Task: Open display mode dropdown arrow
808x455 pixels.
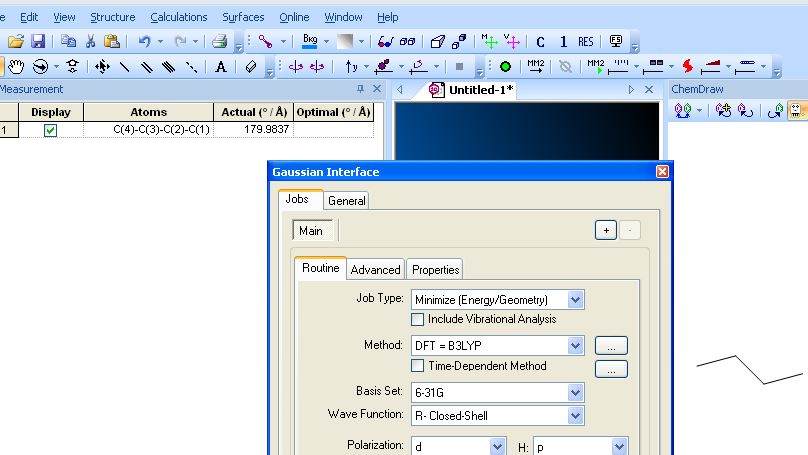Action: [283, 41]
